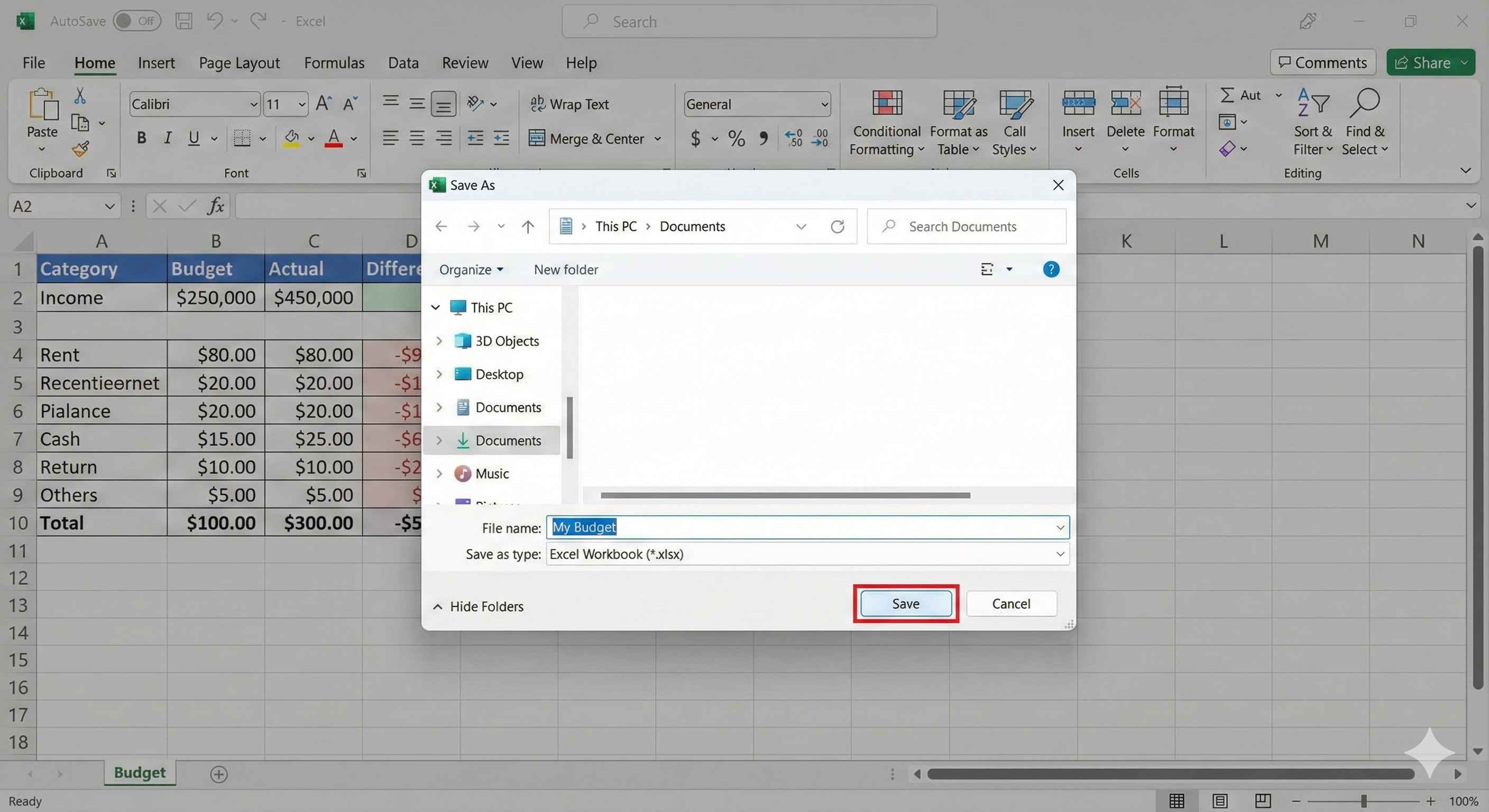Click the refresh icon in Save As
The image size is (1489, 812).
(837, 227)
